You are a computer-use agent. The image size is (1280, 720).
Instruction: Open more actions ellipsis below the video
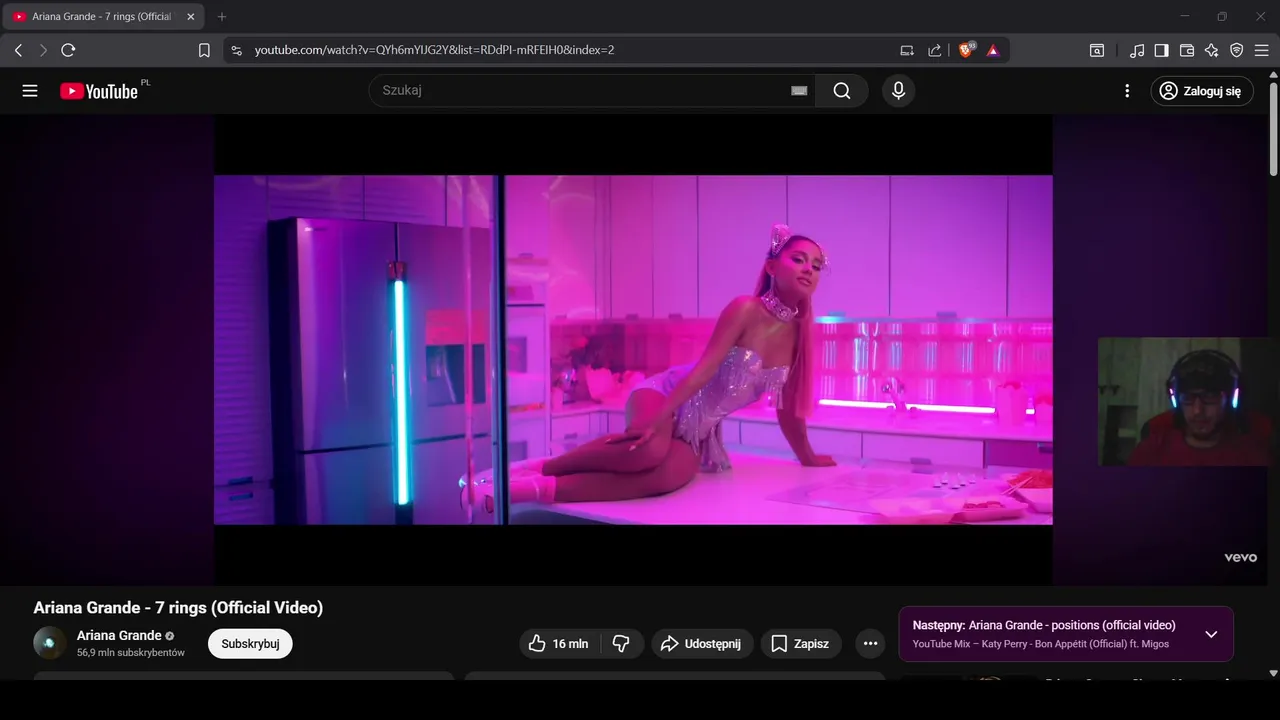(x=870, y=644)
